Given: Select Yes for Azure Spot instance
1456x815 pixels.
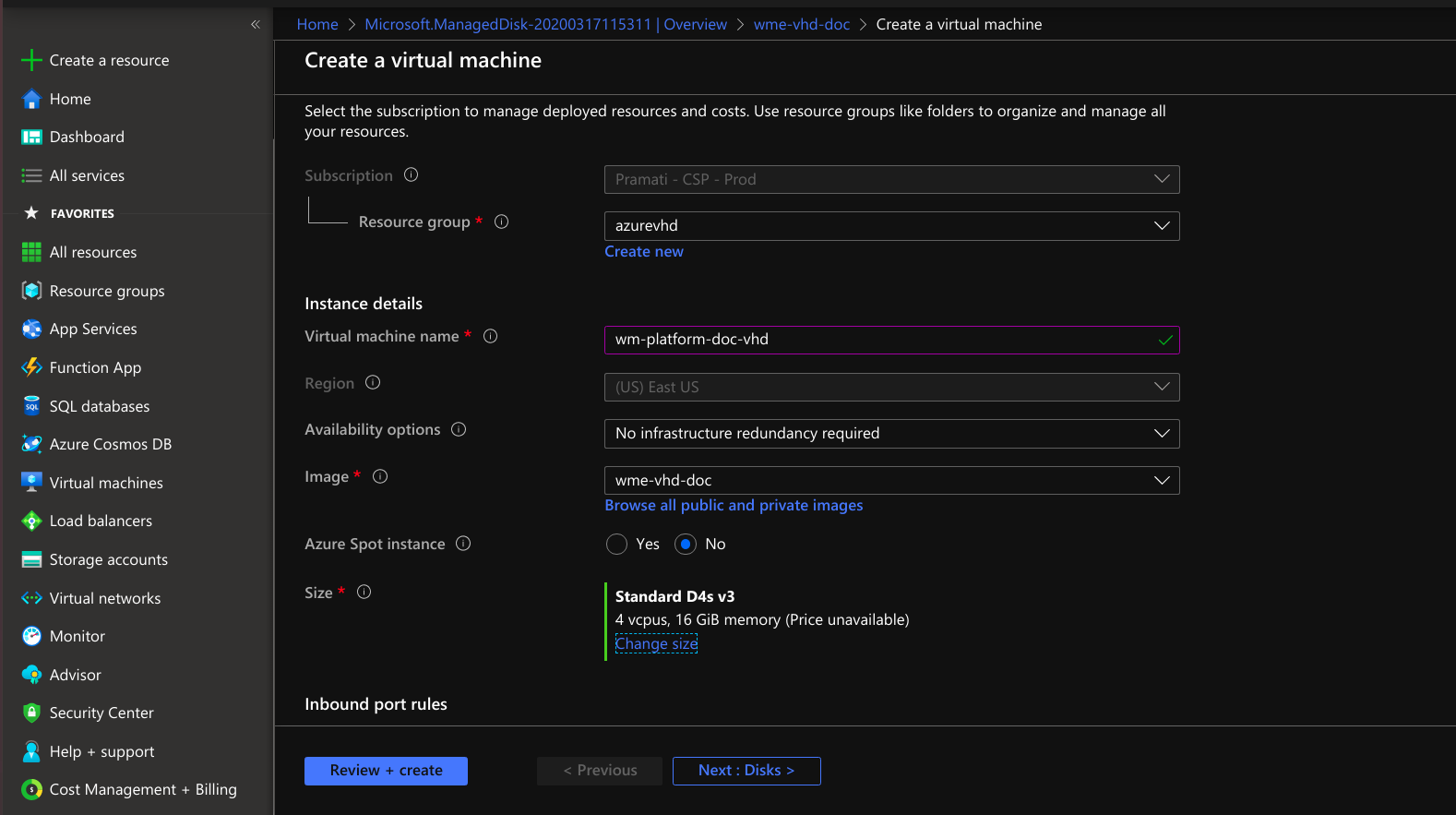Looking at the screenshot, I should 616,545.
